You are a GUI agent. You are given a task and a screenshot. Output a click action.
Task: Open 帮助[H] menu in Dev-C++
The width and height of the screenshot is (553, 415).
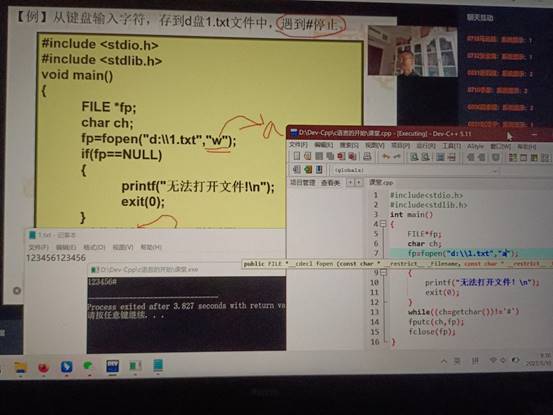click(527, 147)
